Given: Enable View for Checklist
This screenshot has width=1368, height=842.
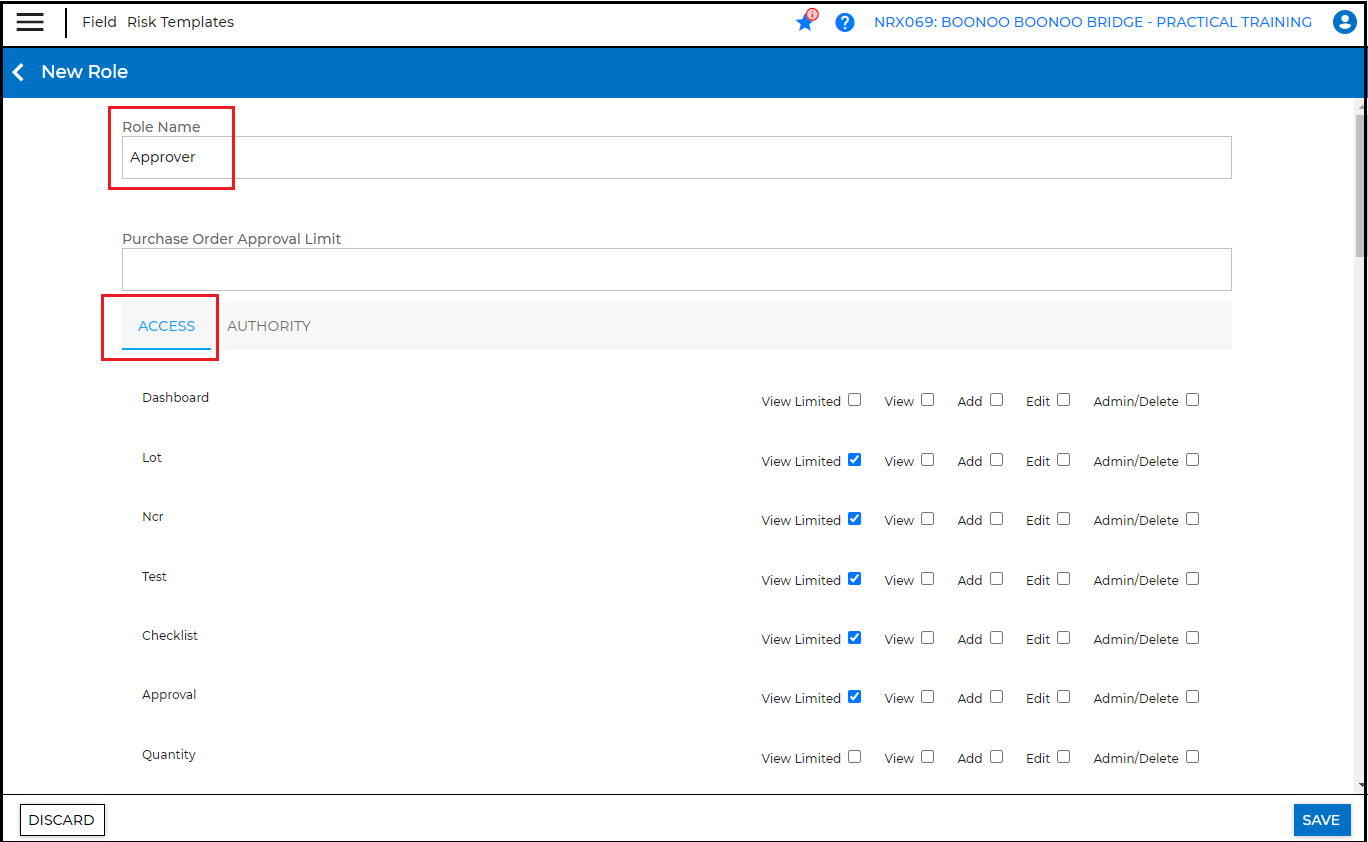Looking at the screenshot, I should coord(928,638).
